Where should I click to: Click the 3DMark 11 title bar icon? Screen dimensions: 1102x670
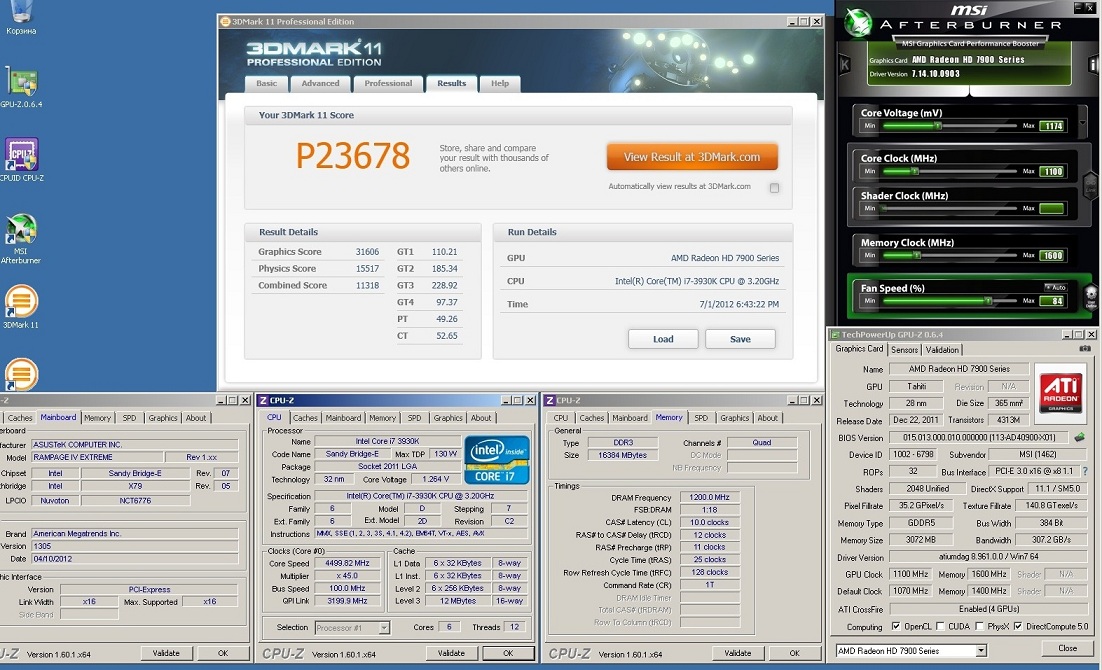[x=226, y=22]
